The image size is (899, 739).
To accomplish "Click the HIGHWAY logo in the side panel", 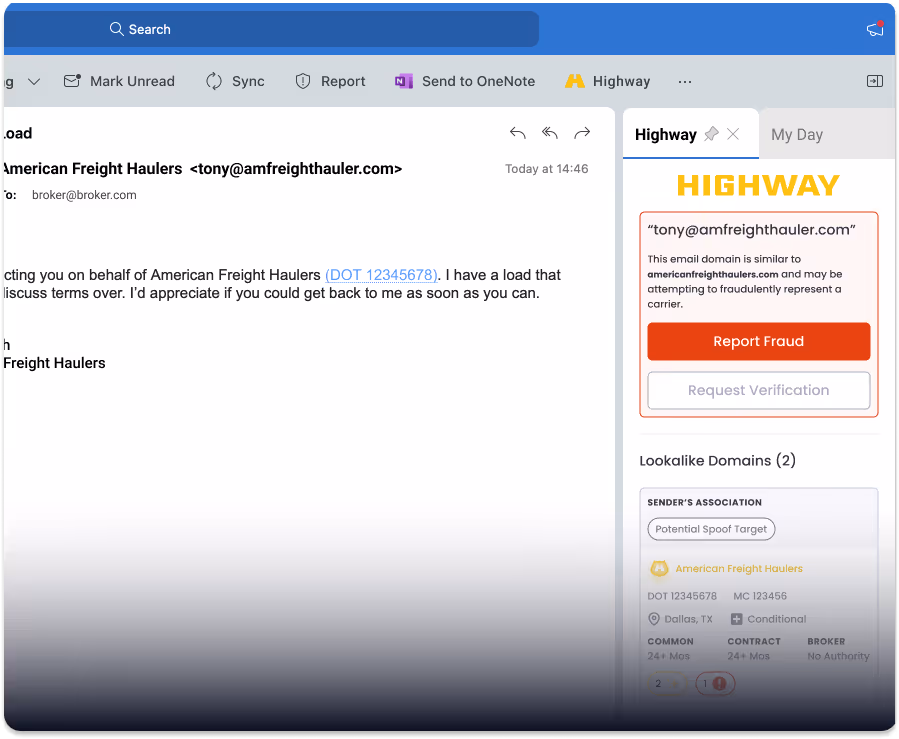I will (x=759, y=186).
